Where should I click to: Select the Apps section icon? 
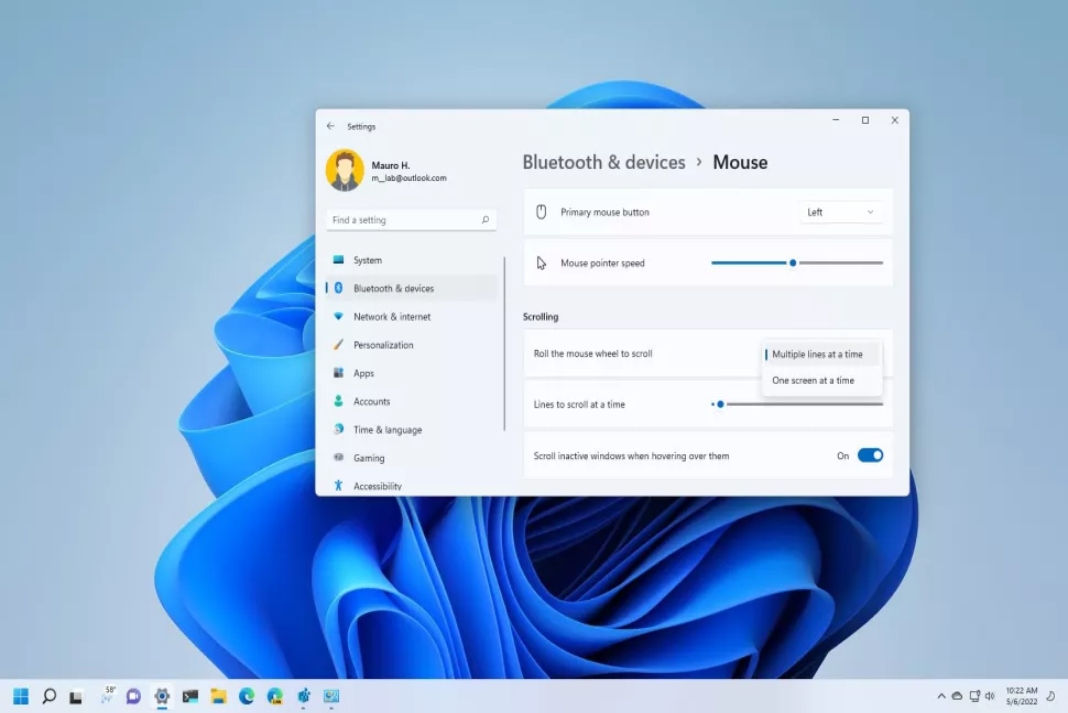(338, 373)
